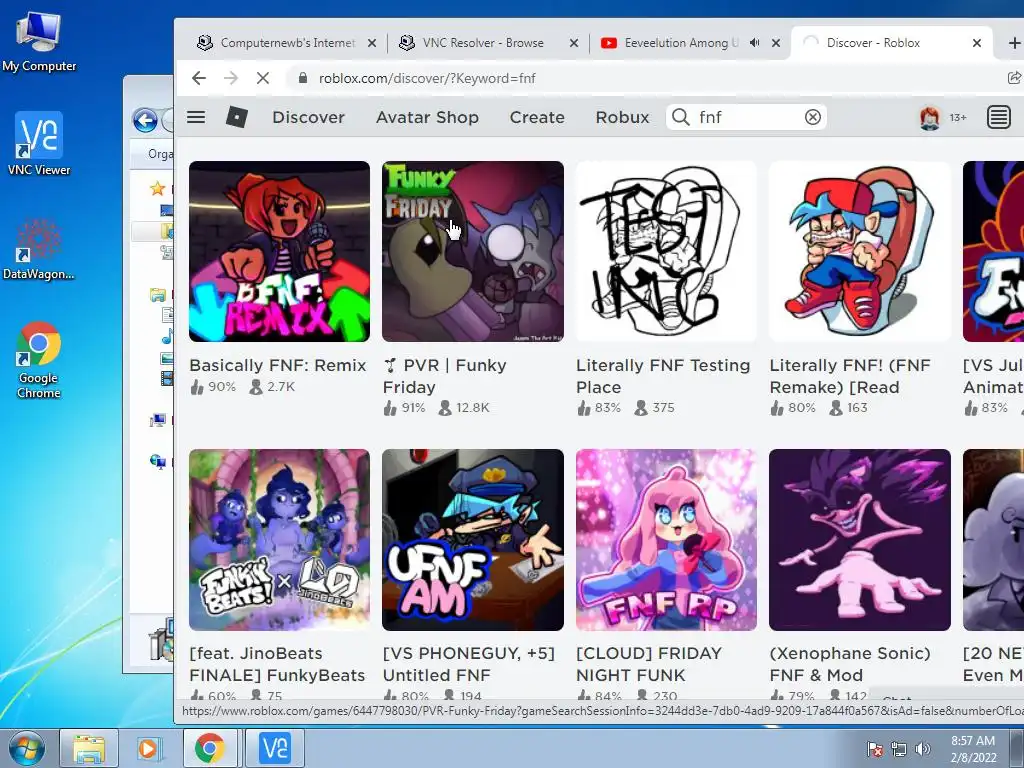
Task: Open the Roblox notifications list icon
Action: 999,118
